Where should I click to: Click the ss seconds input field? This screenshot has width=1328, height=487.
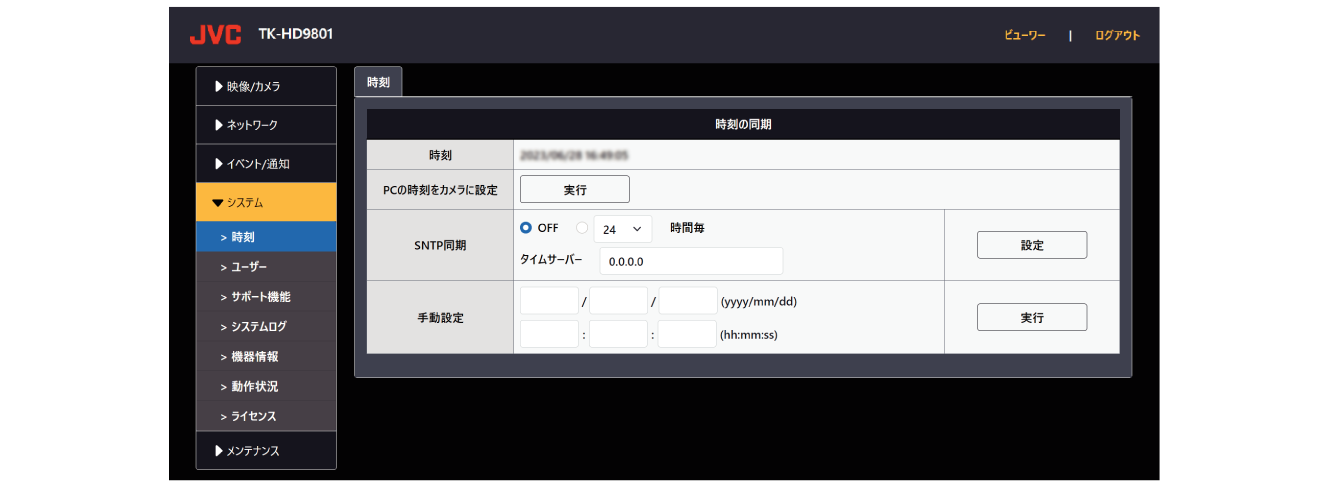pyautogui.click(x=688, y=334)
